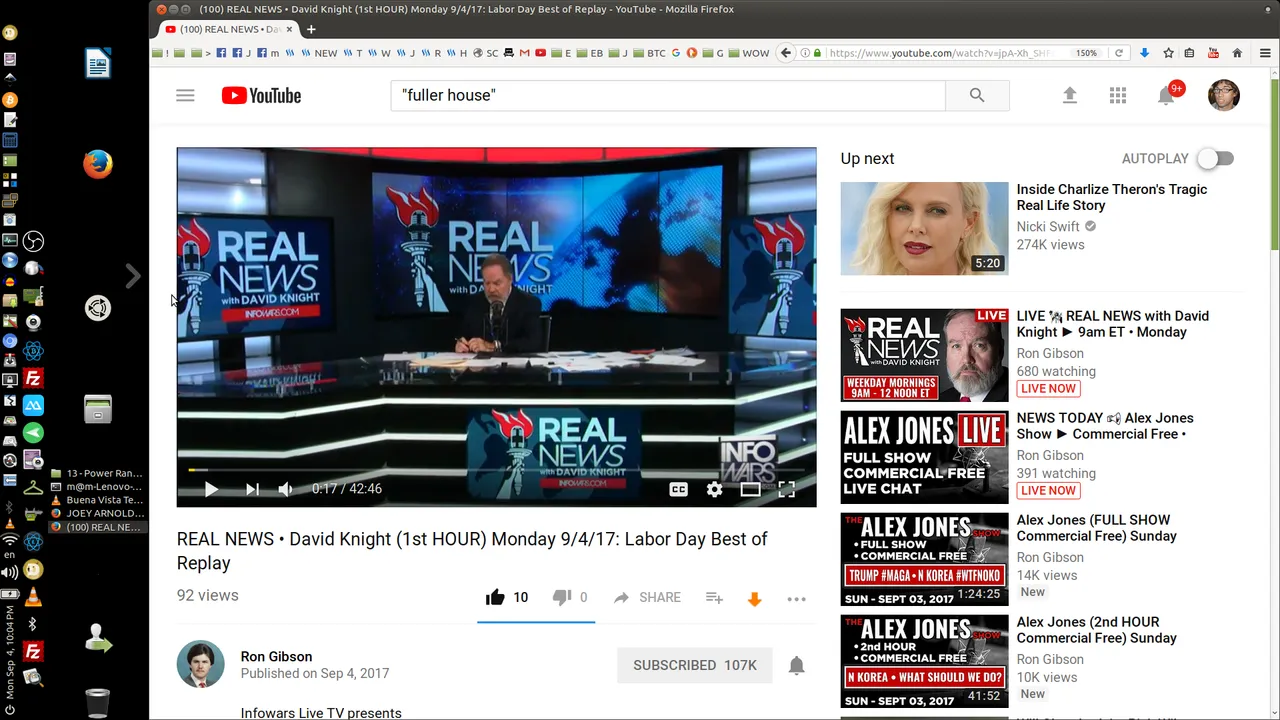
Task: Open the NEW bookmark in toolbar
Action: click(320, 53)
